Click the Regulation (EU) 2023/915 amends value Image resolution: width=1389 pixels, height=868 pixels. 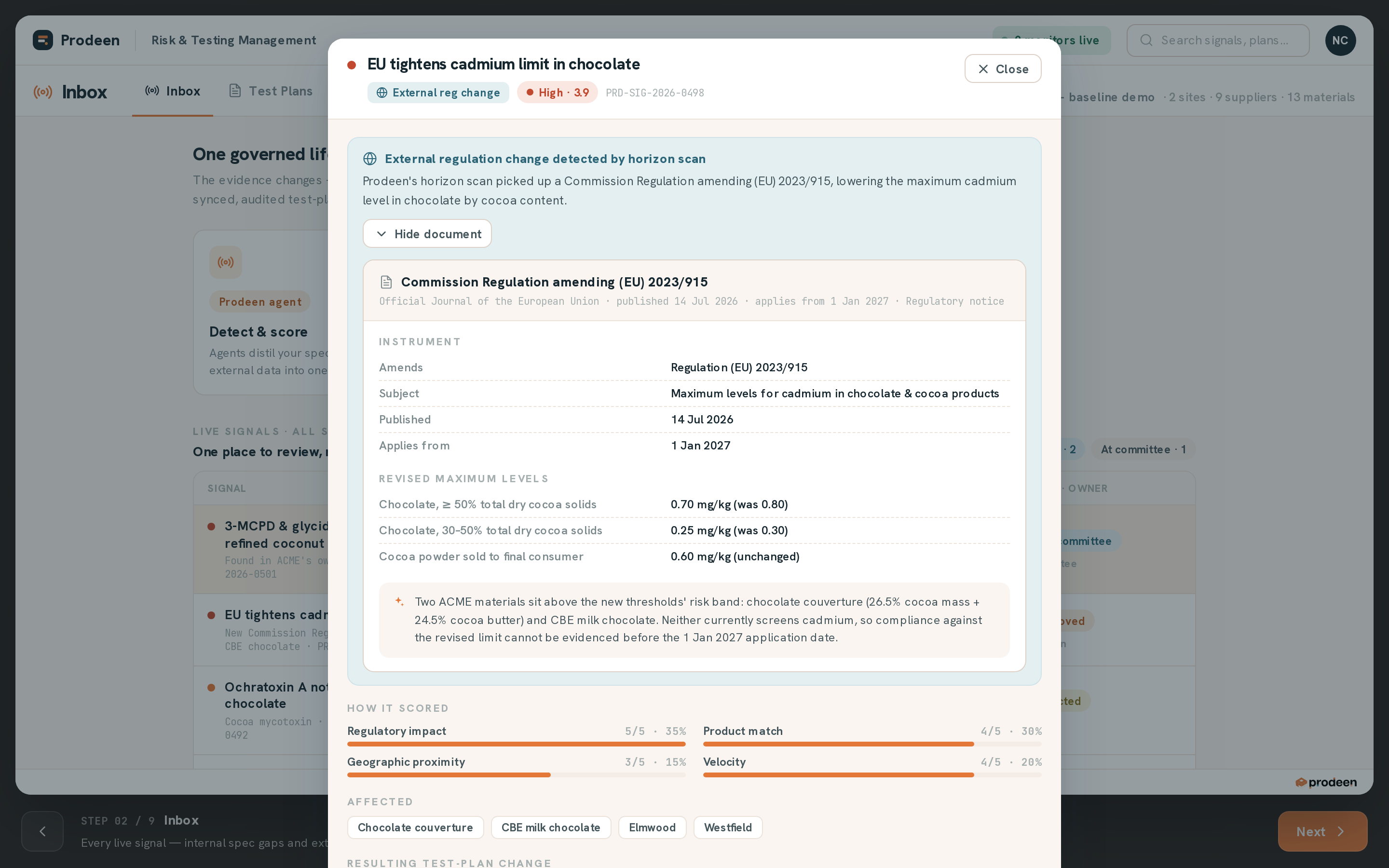[x=739, y=367]
